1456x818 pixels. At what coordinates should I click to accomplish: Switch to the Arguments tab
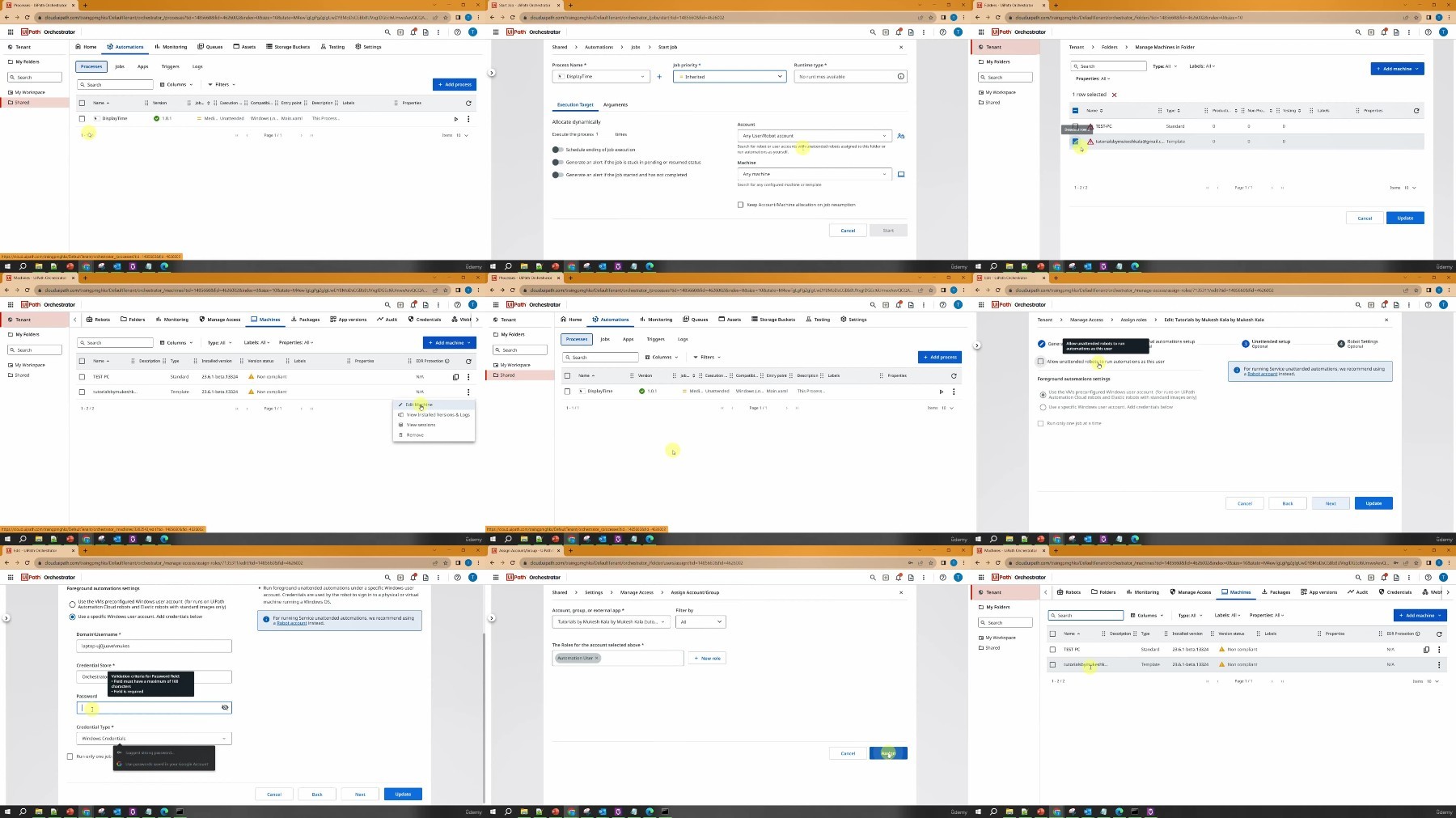click(615, 104)
